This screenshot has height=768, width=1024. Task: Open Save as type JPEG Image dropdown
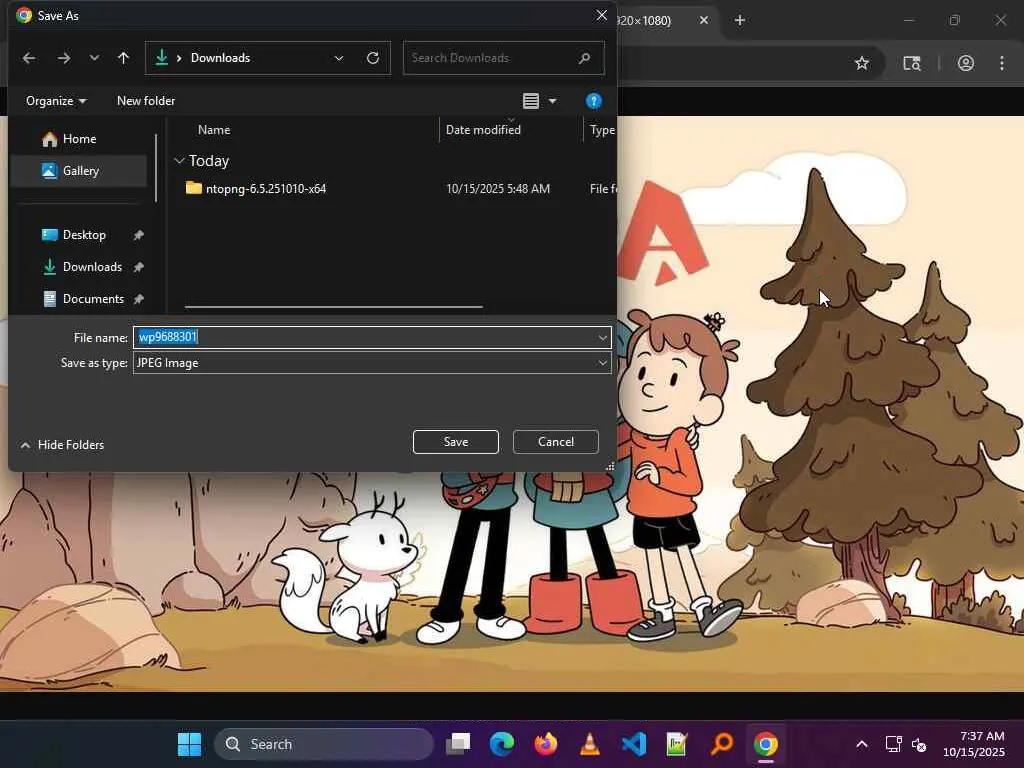click(372, 363)
